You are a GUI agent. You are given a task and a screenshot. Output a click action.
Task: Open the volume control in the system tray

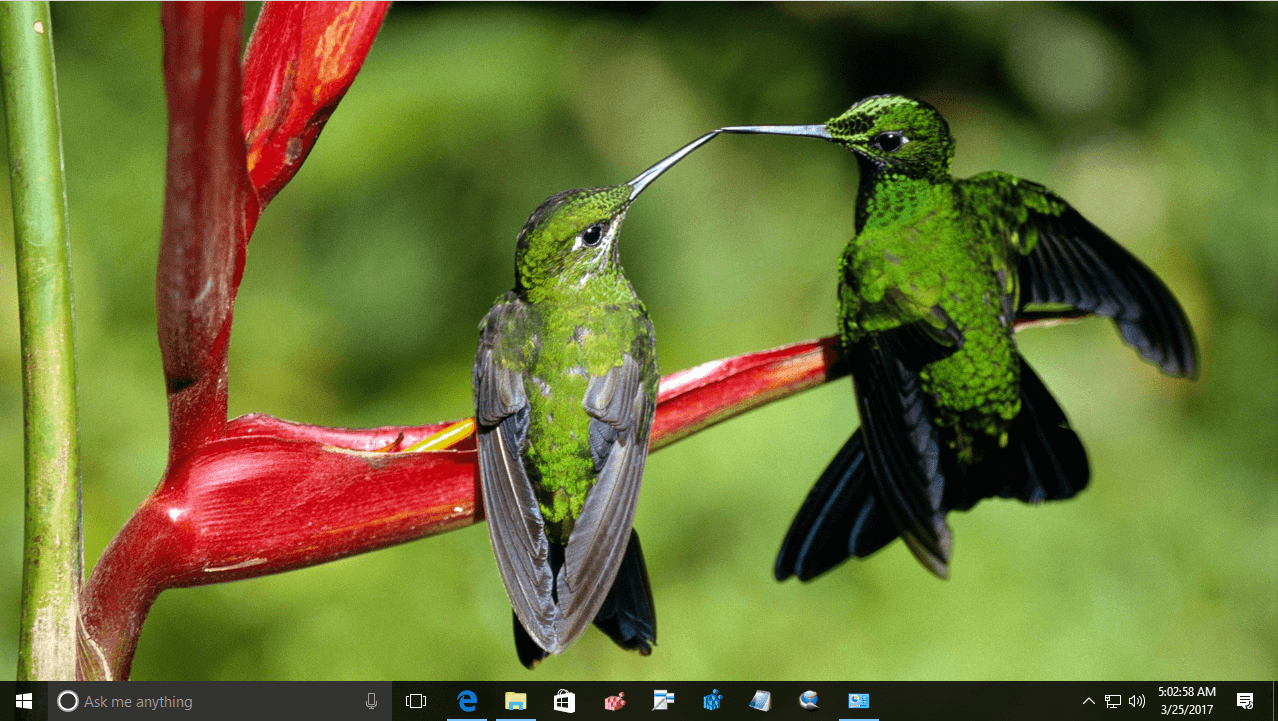pos(1137,701)
